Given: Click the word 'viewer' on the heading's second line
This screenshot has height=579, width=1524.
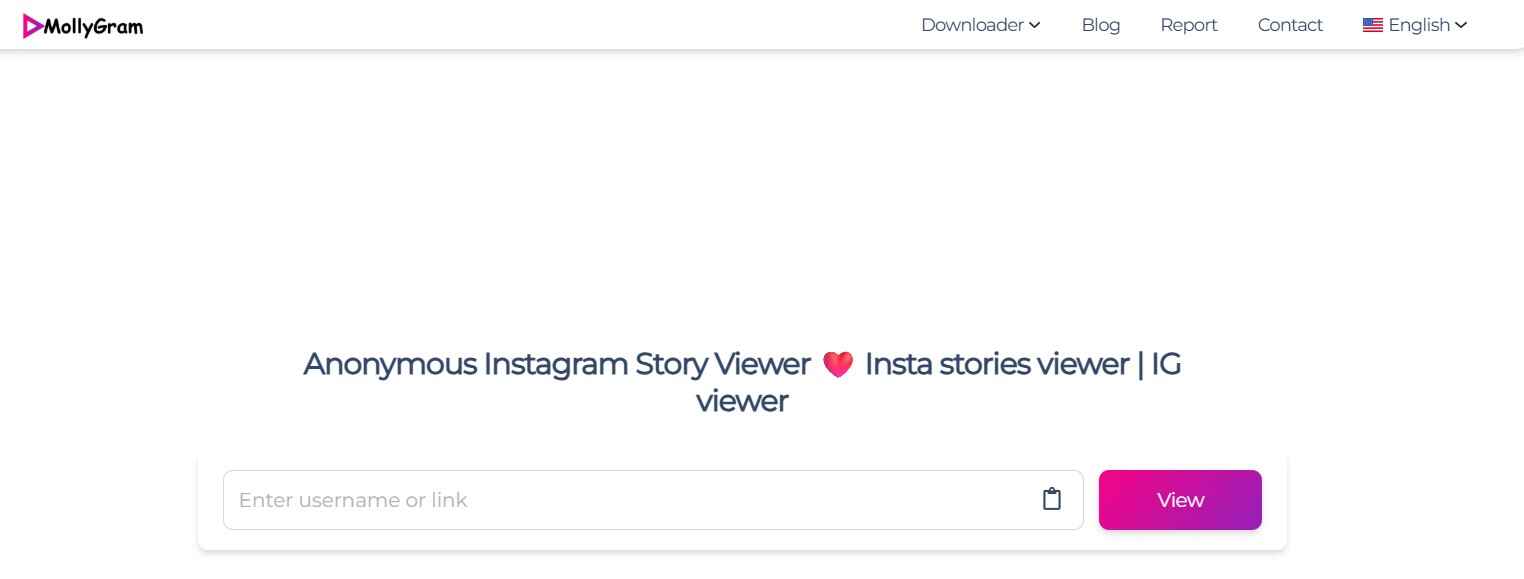Looking at the screenshot, I should click(741, 401).
